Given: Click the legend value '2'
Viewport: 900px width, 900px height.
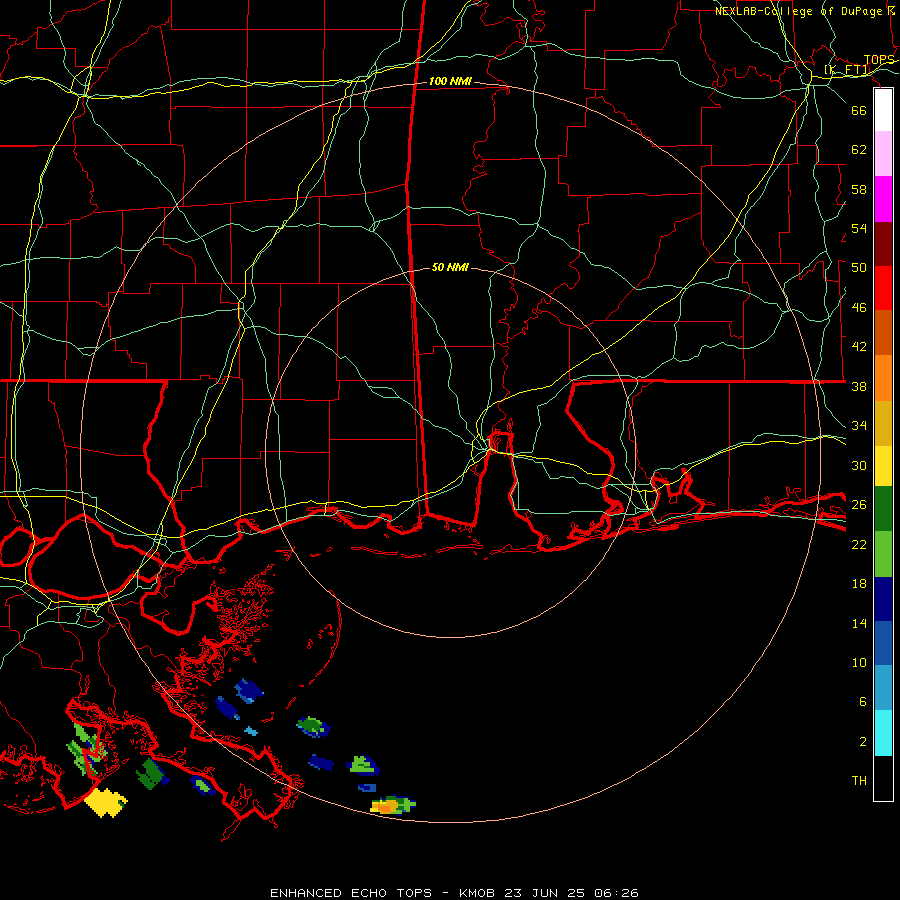Looking at the screenshot, I should click(862, 742).
